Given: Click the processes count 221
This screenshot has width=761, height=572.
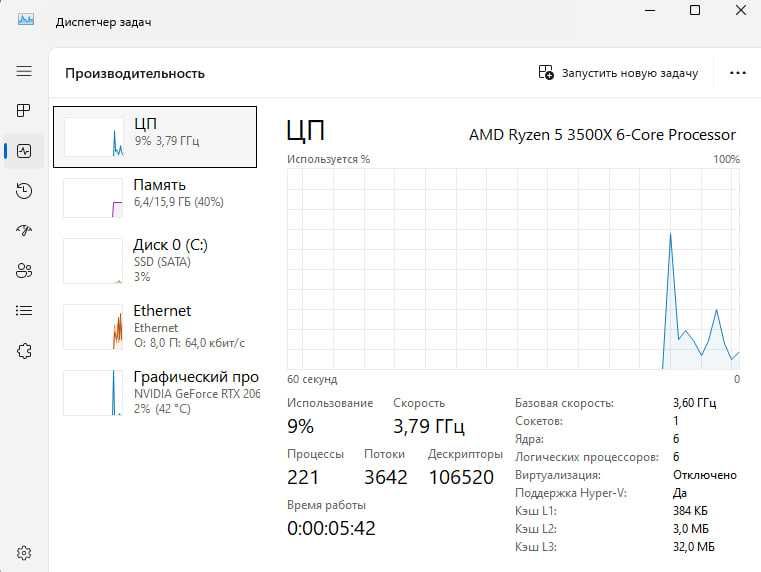Looking at the screenshot, I should [303, 477].
